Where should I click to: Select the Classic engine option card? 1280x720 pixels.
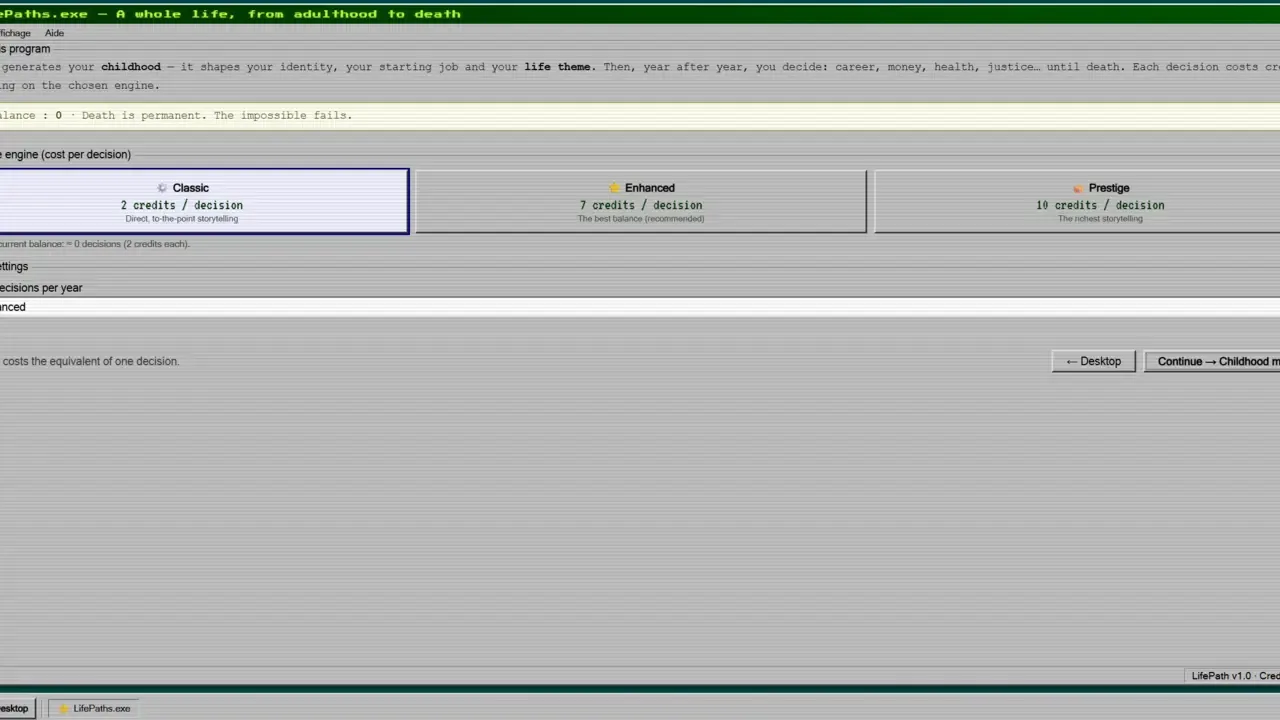click(x=203, y=201)
